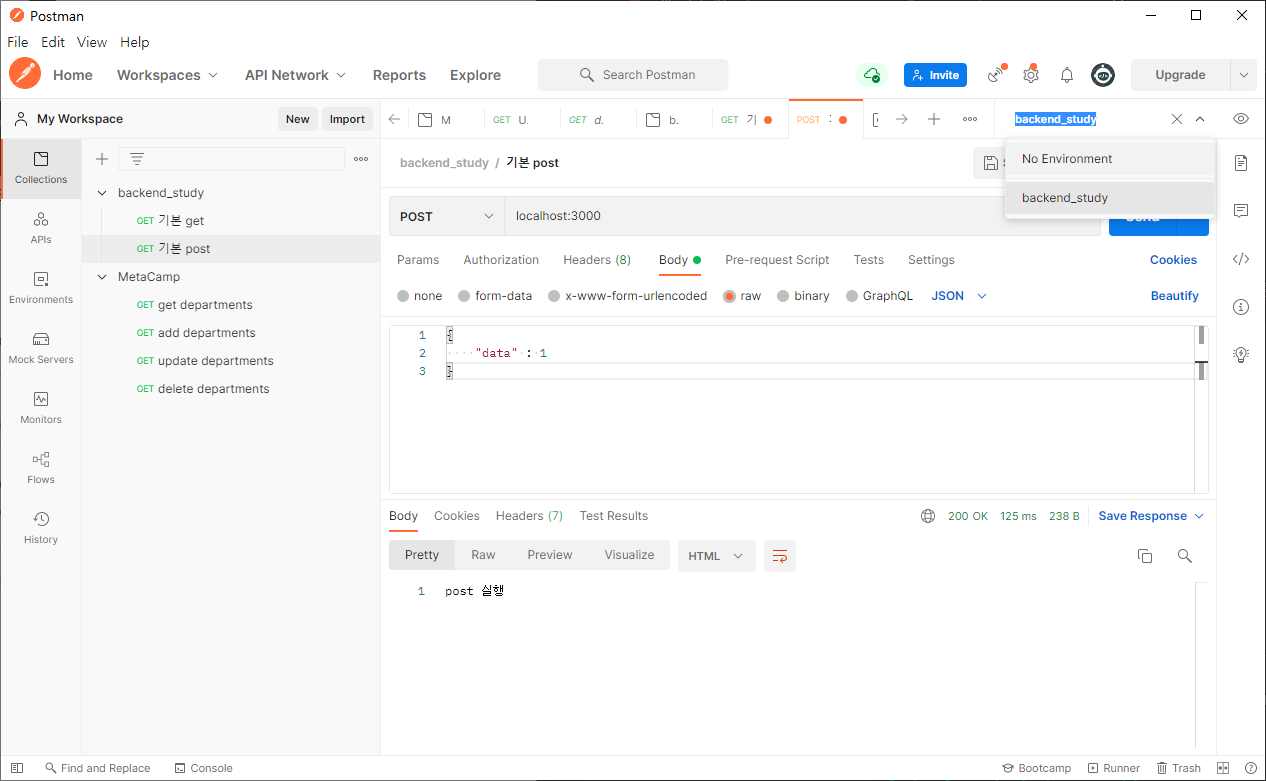Open the code snippet icon in right sidebar
The width and height of the screenshot is (1266, 781).
coord(1241,259)
